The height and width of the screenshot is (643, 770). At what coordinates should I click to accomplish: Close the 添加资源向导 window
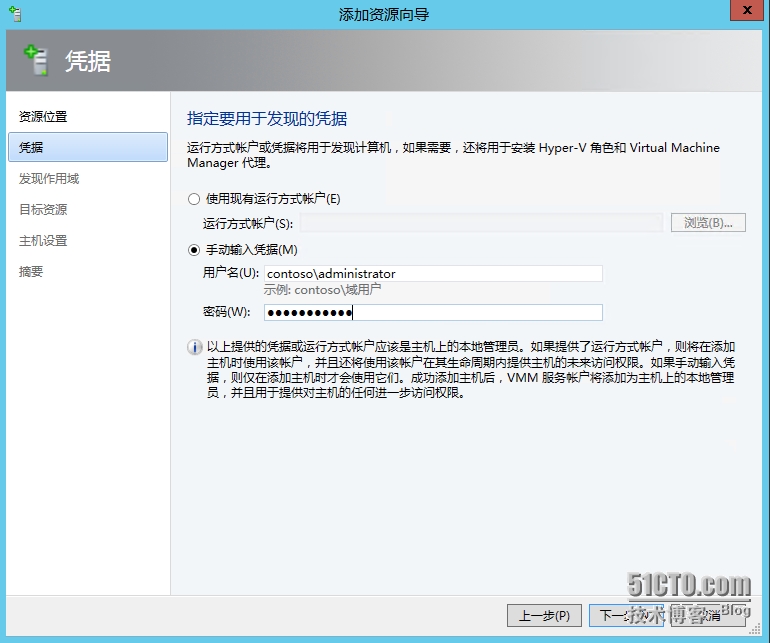pos(747,10)
